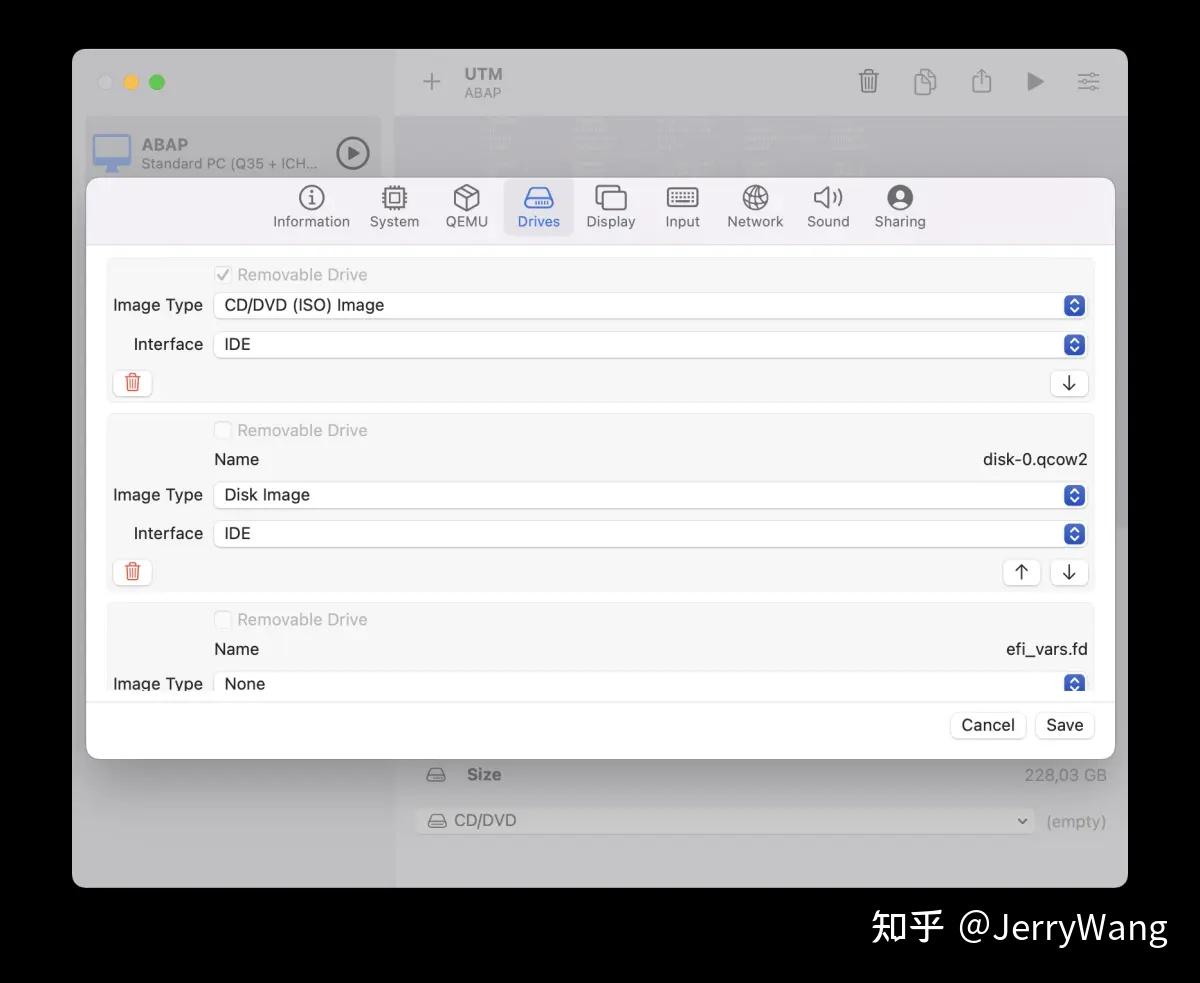The width and height of the screenshot is (1200, 983).
Task: Select the ABAP VM entry in sidebar
Action: pos(200,152)
